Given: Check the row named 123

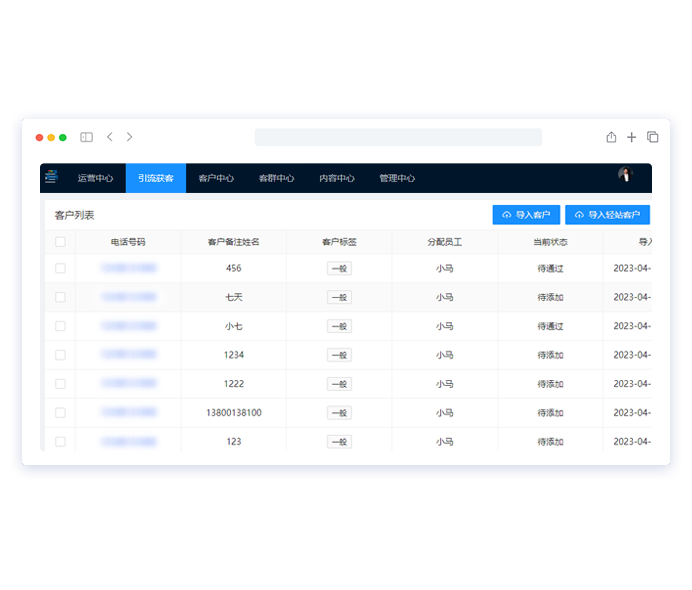Looking at the screenshot, I should [60, 442].
